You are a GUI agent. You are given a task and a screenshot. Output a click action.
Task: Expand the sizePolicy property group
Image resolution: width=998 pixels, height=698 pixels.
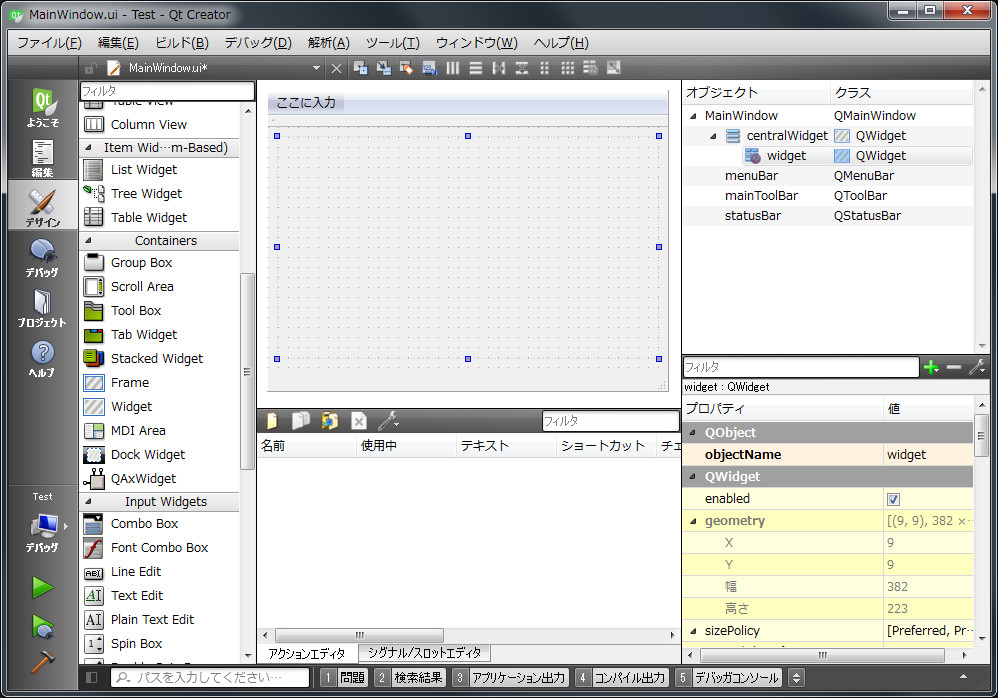pyautogui.click(x=693, y=631)
